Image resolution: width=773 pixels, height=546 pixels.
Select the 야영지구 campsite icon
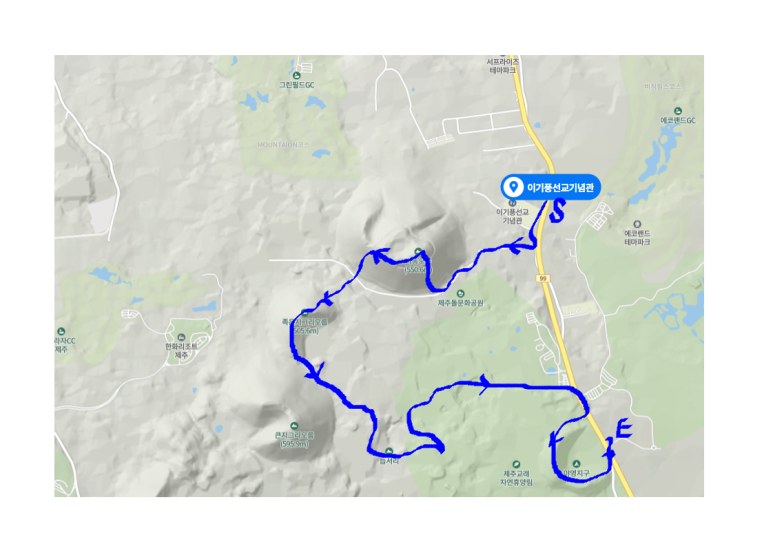click(576, 464)
